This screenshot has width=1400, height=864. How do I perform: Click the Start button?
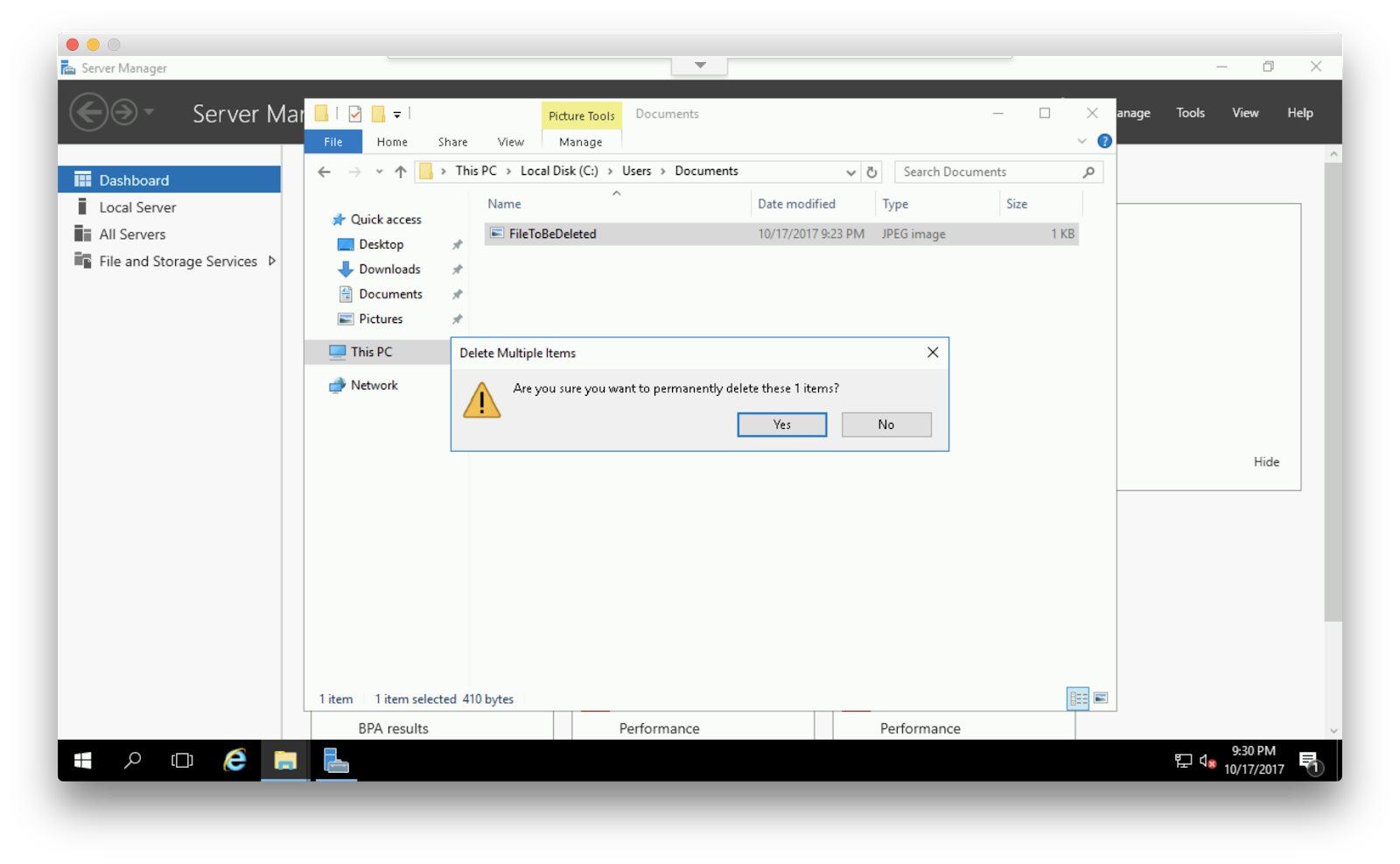(81, 761)
